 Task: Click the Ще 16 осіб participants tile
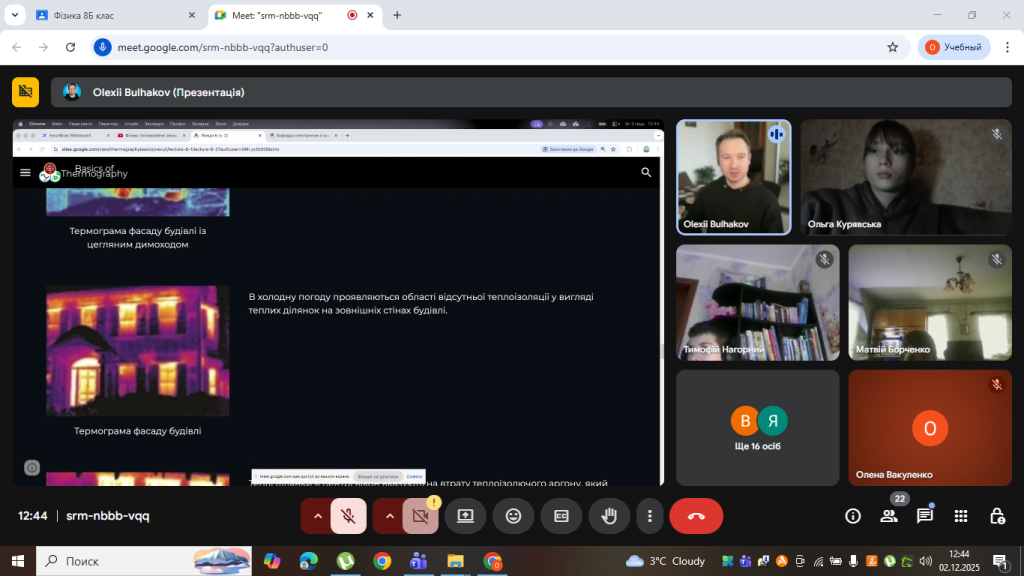click(x=757, y=428)
